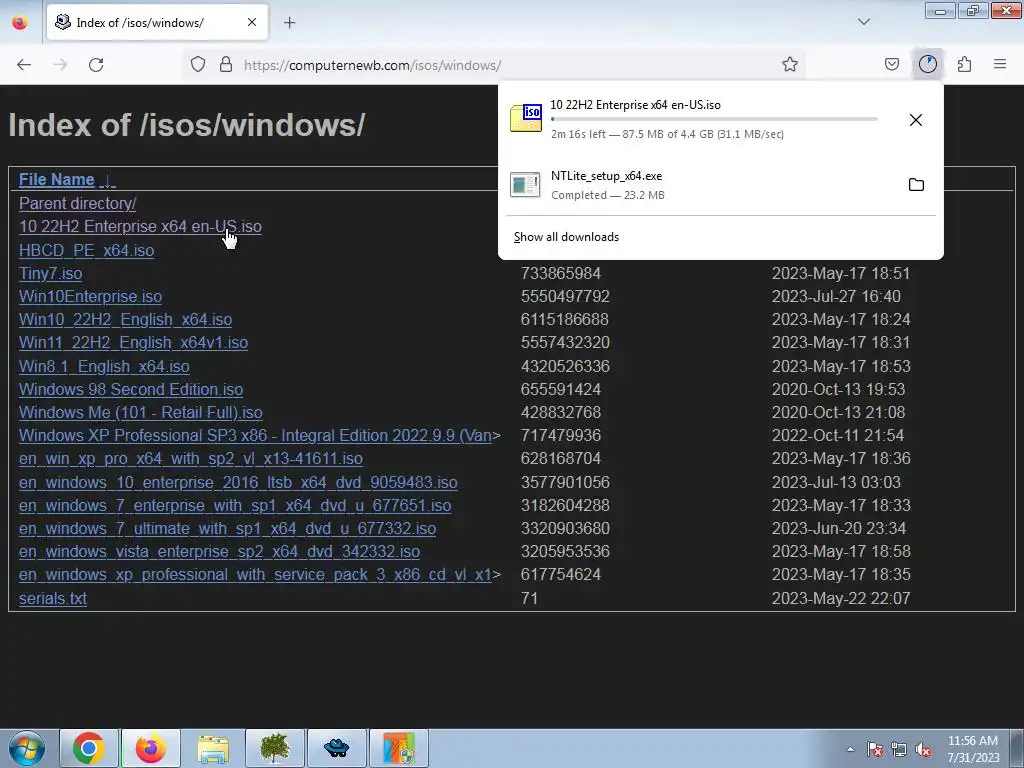Open the shielded installer taskbar item

pos(399,748)
